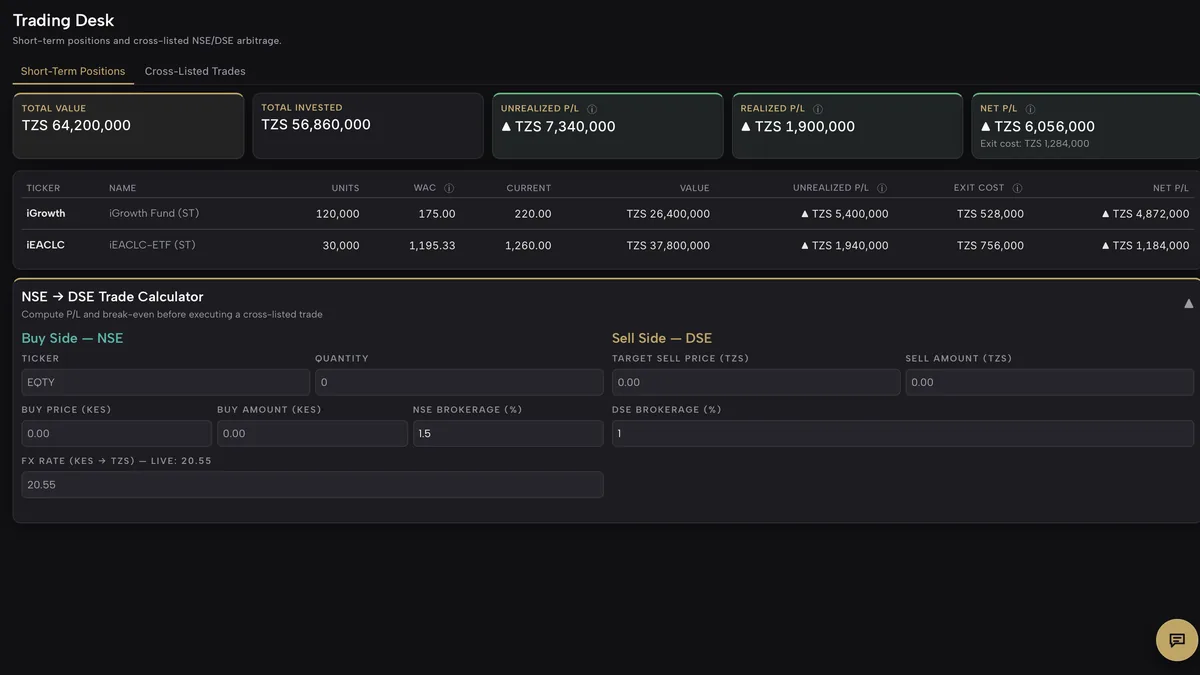Click iEACLC current price 1,260.00

coord(528,245)
